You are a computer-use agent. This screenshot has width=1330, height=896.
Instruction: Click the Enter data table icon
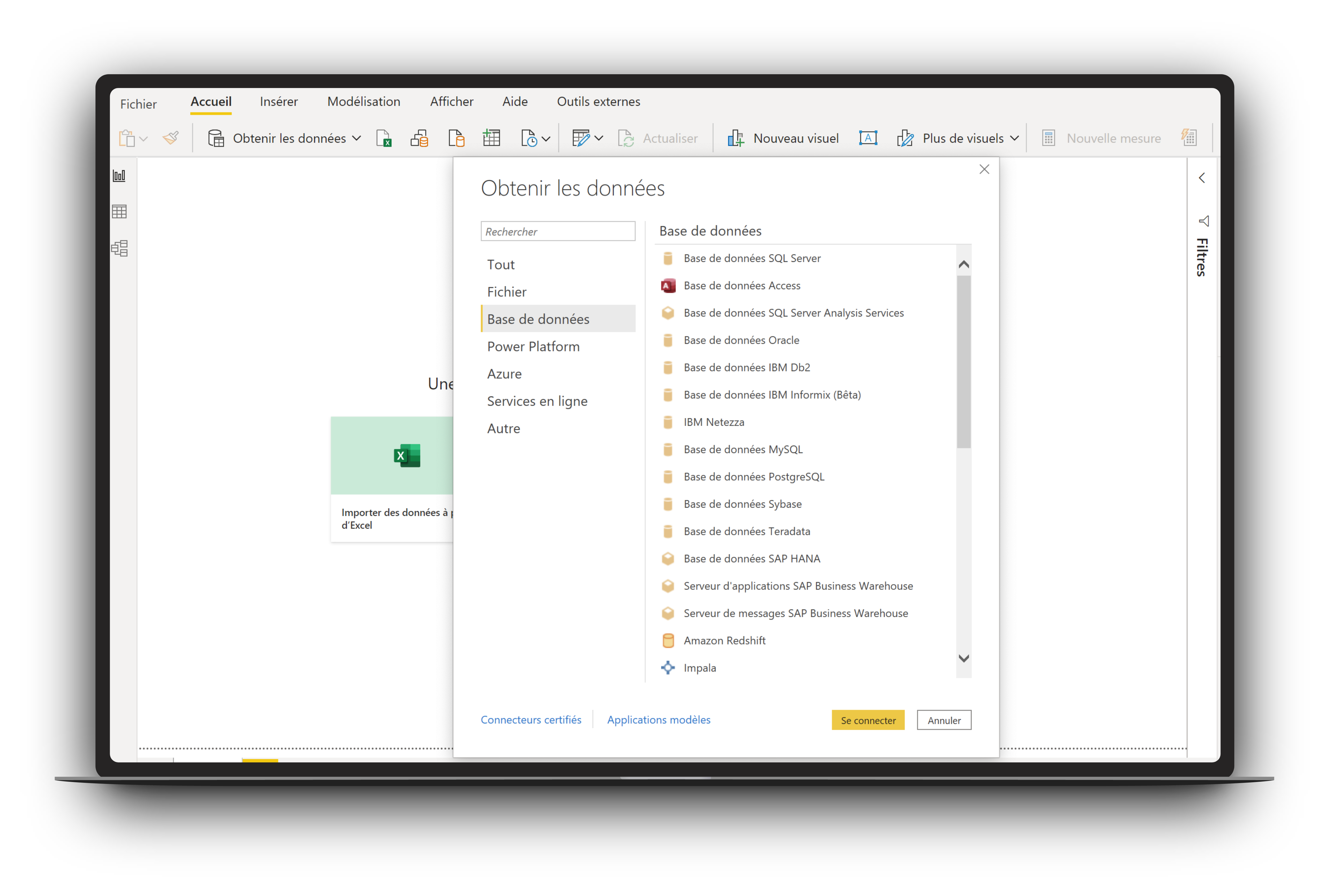[491, 138]
